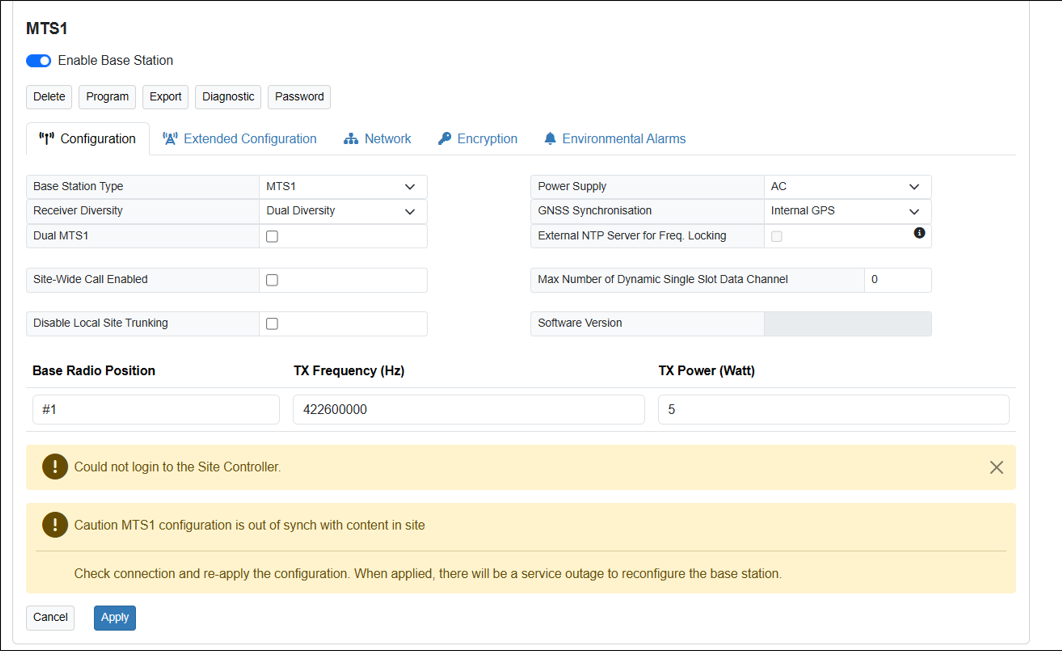Image resolution: width=1062 pixels, height=651 pixels.
Task: Click the 'Receiver Diversity' label
Action: tap(78, 211)
